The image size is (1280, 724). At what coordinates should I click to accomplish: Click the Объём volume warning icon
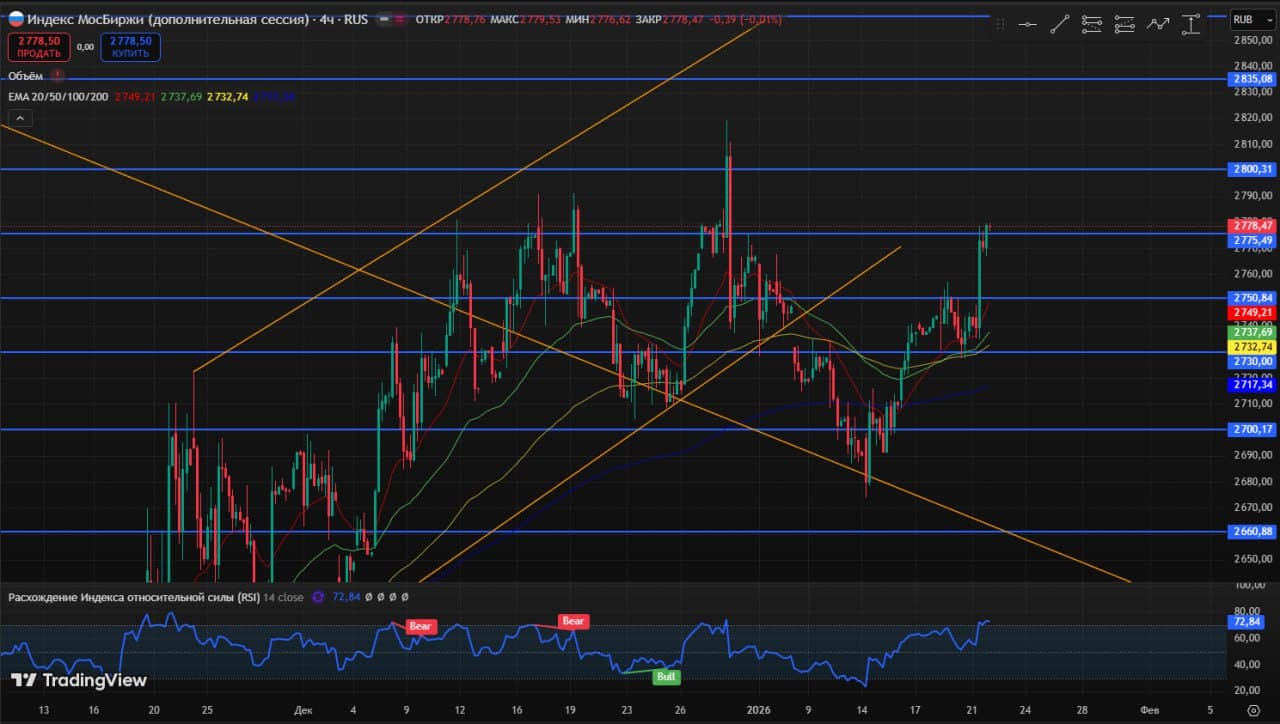(58, 76)
